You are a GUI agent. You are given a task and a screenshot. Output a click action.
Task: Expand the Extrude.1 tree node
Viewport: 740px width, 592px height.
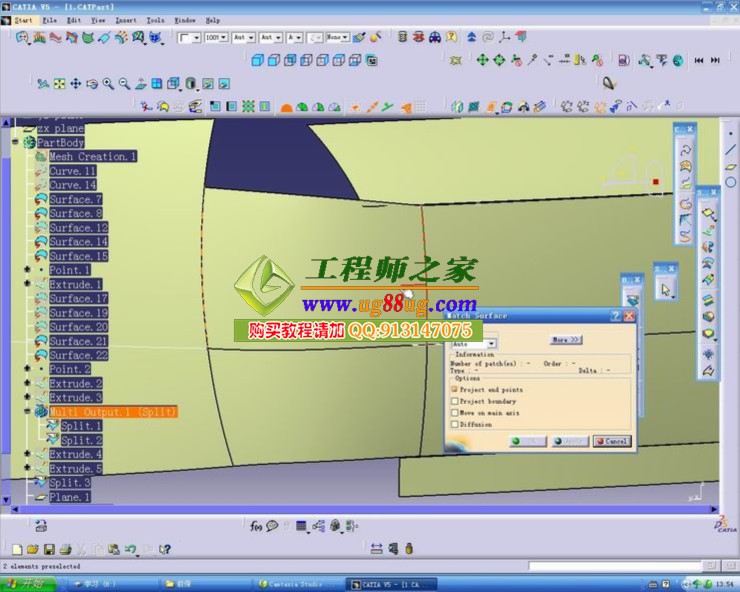click(27, 283)
